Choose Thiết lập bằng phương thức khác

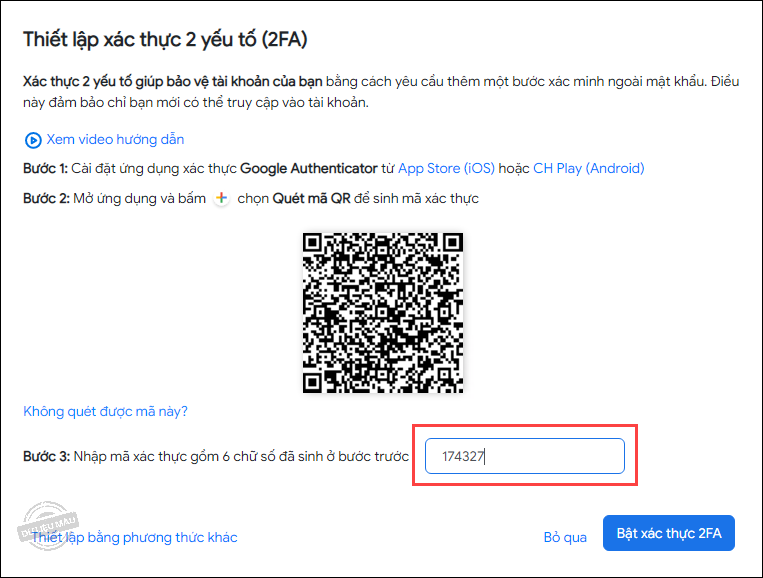coord(134,537)
